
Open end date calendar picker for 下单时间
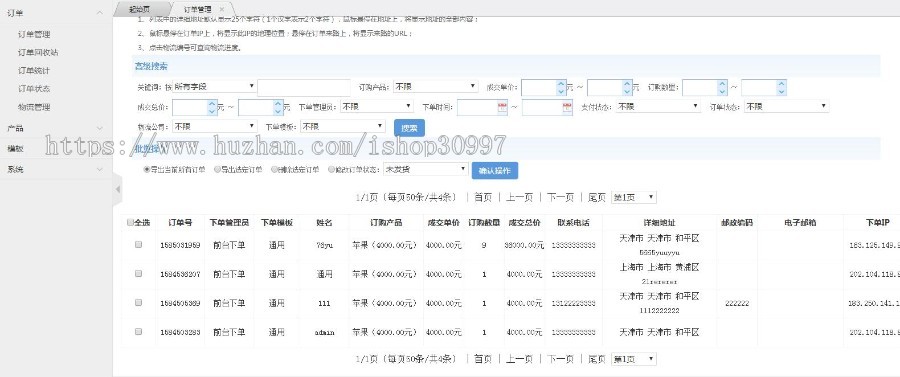(x=567, y=107)
